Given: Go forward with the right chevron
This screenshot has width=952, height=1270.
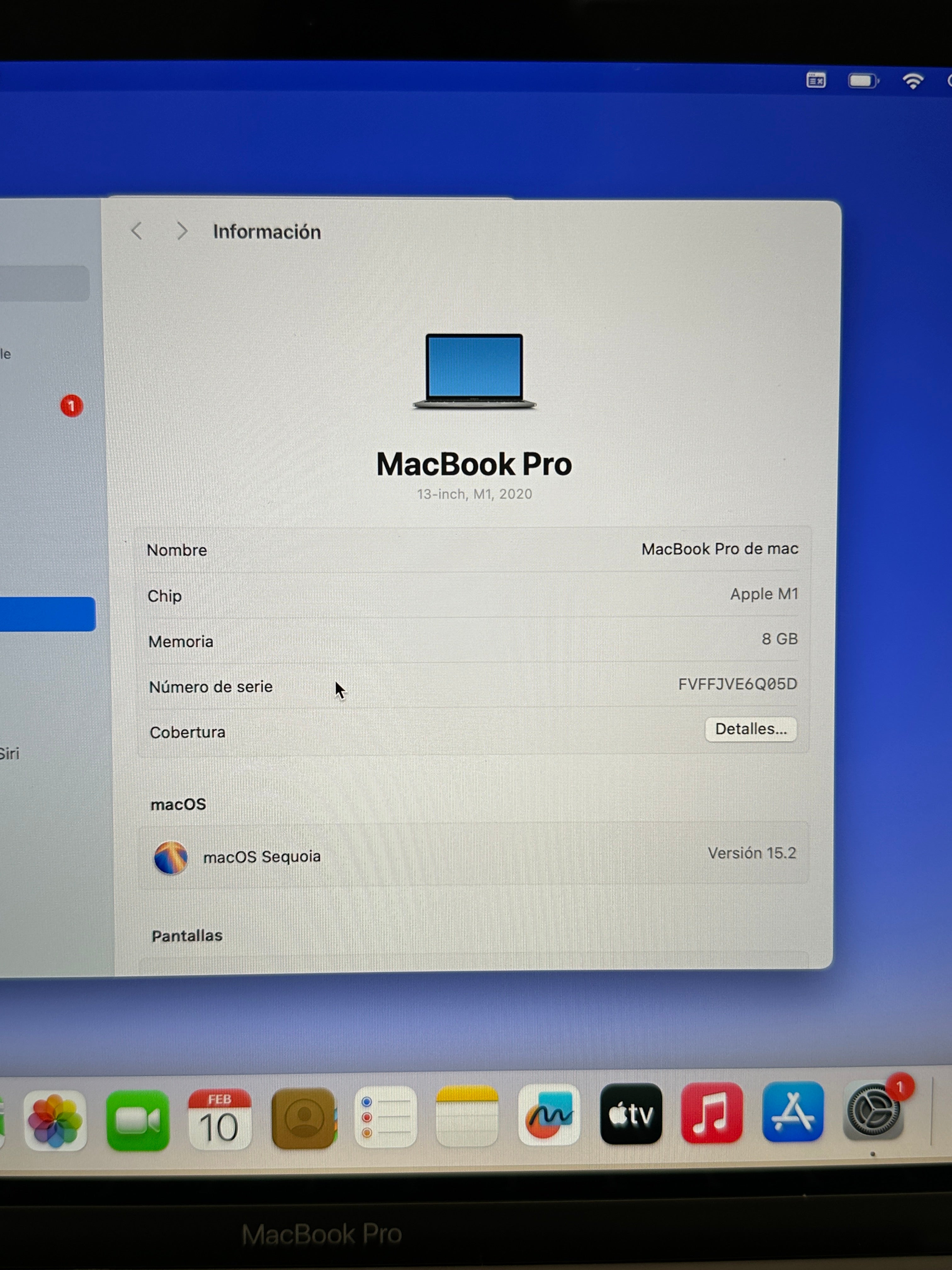Looking at the screenshot, I should 182,231.
